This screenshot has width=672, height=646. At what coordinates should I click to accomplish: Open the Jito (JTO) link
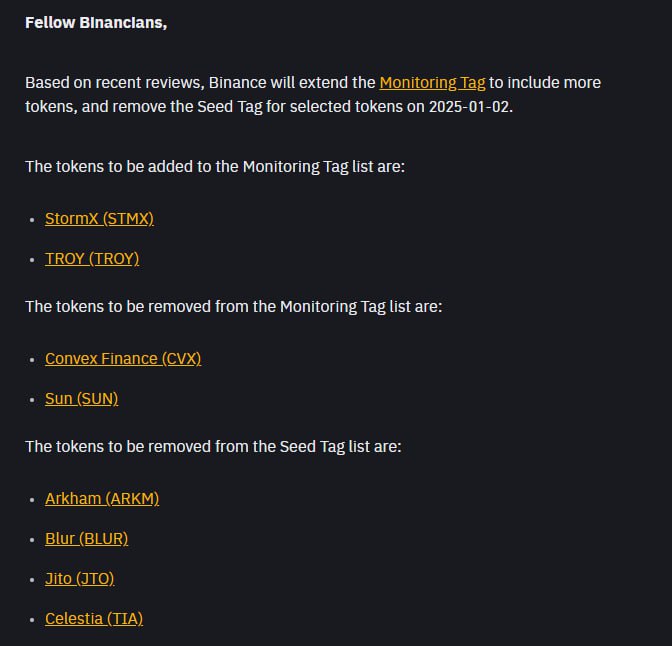click(80, 579)
